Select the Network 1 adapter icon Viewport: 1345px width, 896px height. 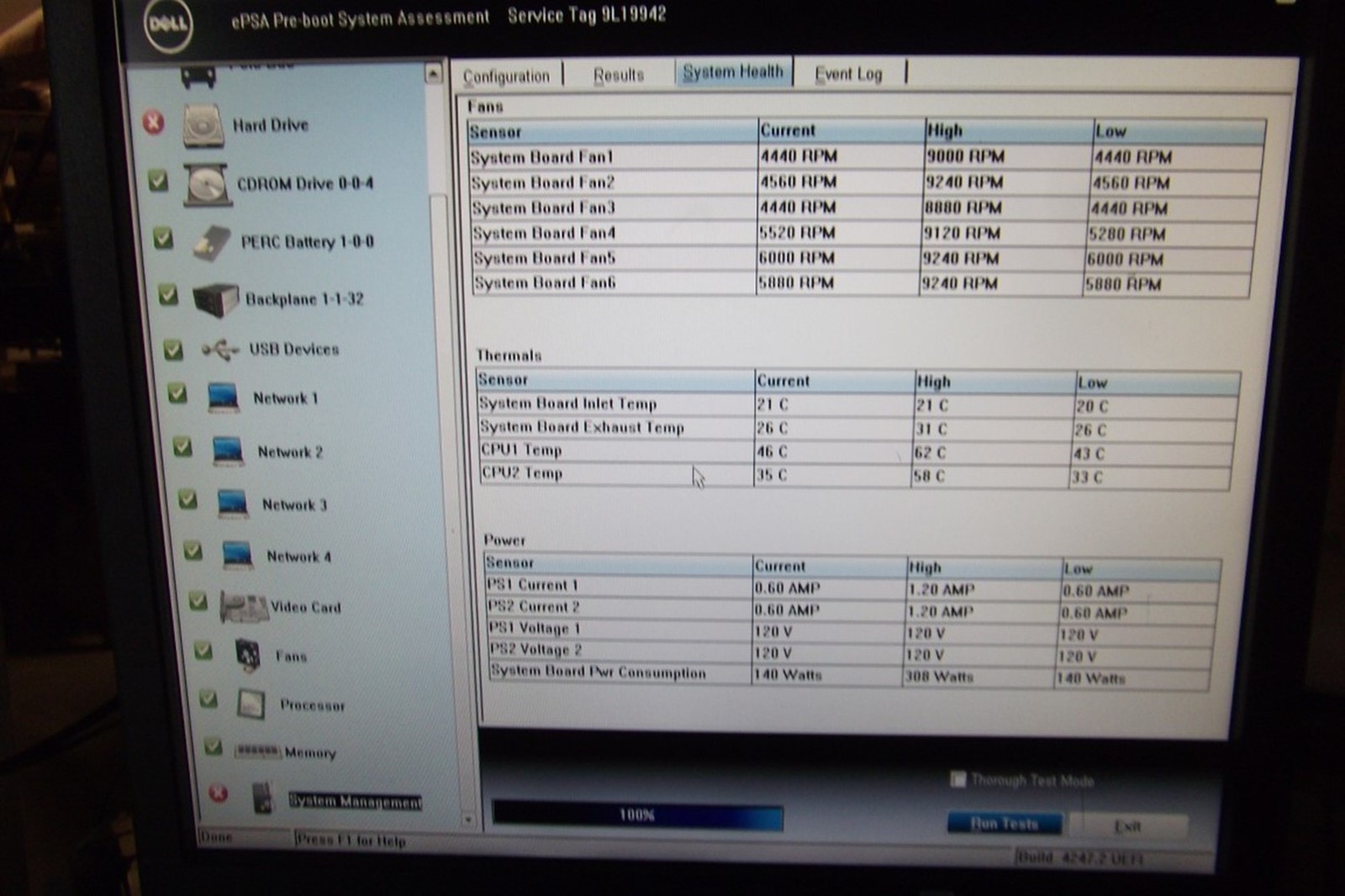[x=224, y=398]
